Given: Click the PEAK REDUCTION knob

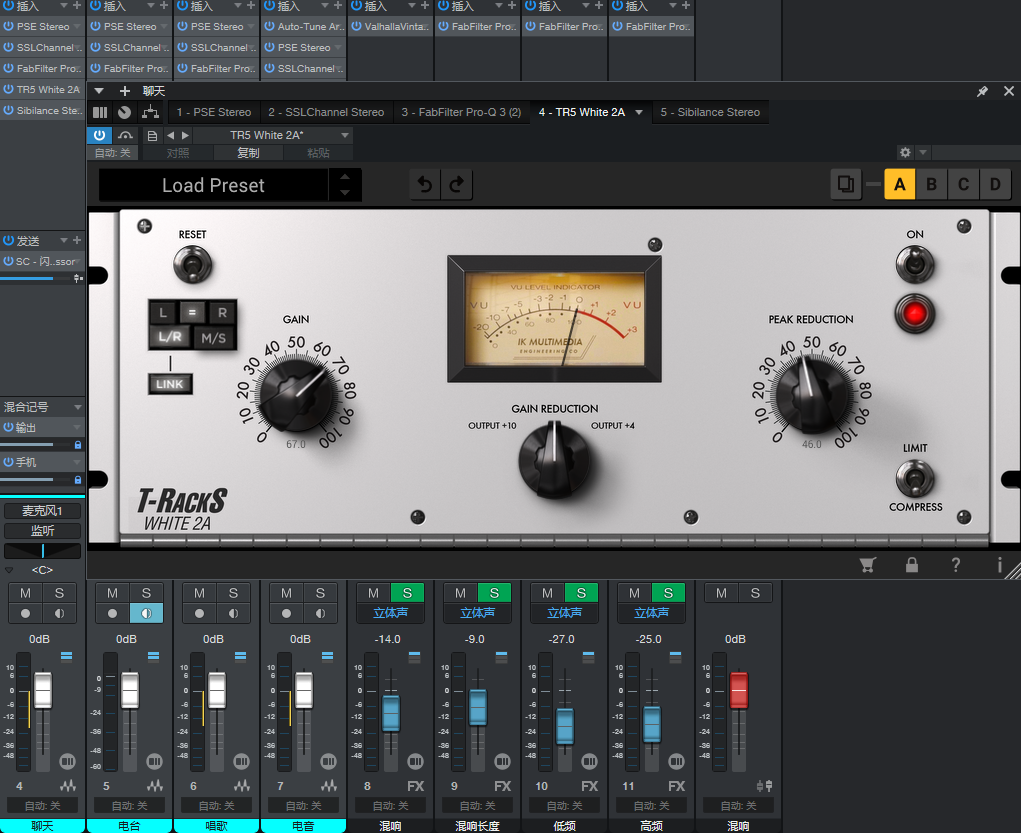Looking at the screenshot, I should coord(813,395).
